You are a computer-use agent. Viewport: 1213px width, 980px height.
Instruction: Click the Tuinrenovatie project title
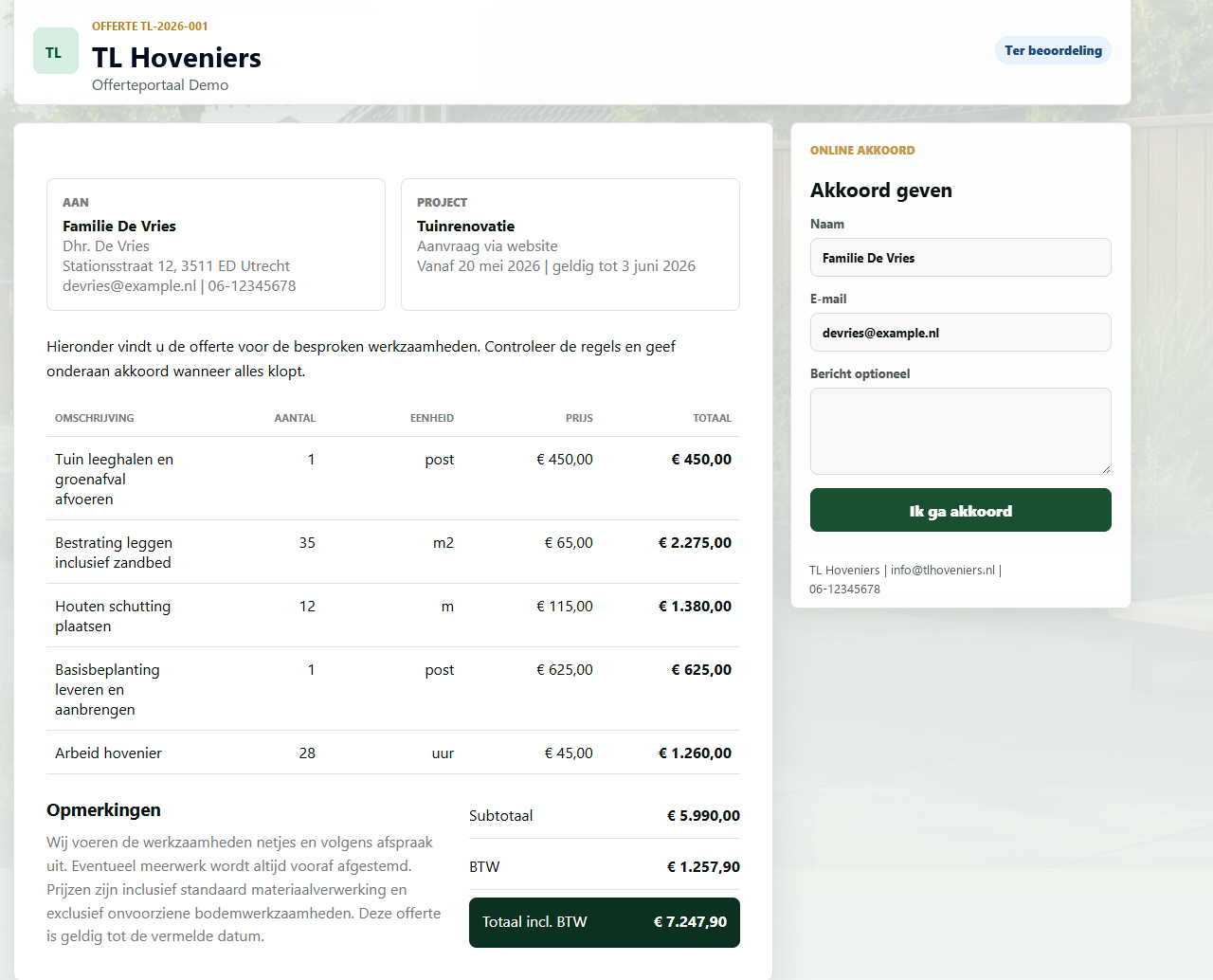(465, 227)
